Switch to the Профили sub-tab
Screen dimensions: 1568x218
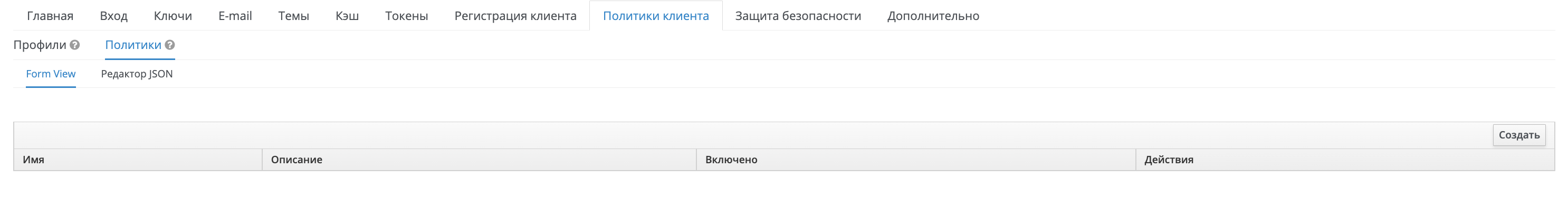pyautogui.click(x=40, y=45)
